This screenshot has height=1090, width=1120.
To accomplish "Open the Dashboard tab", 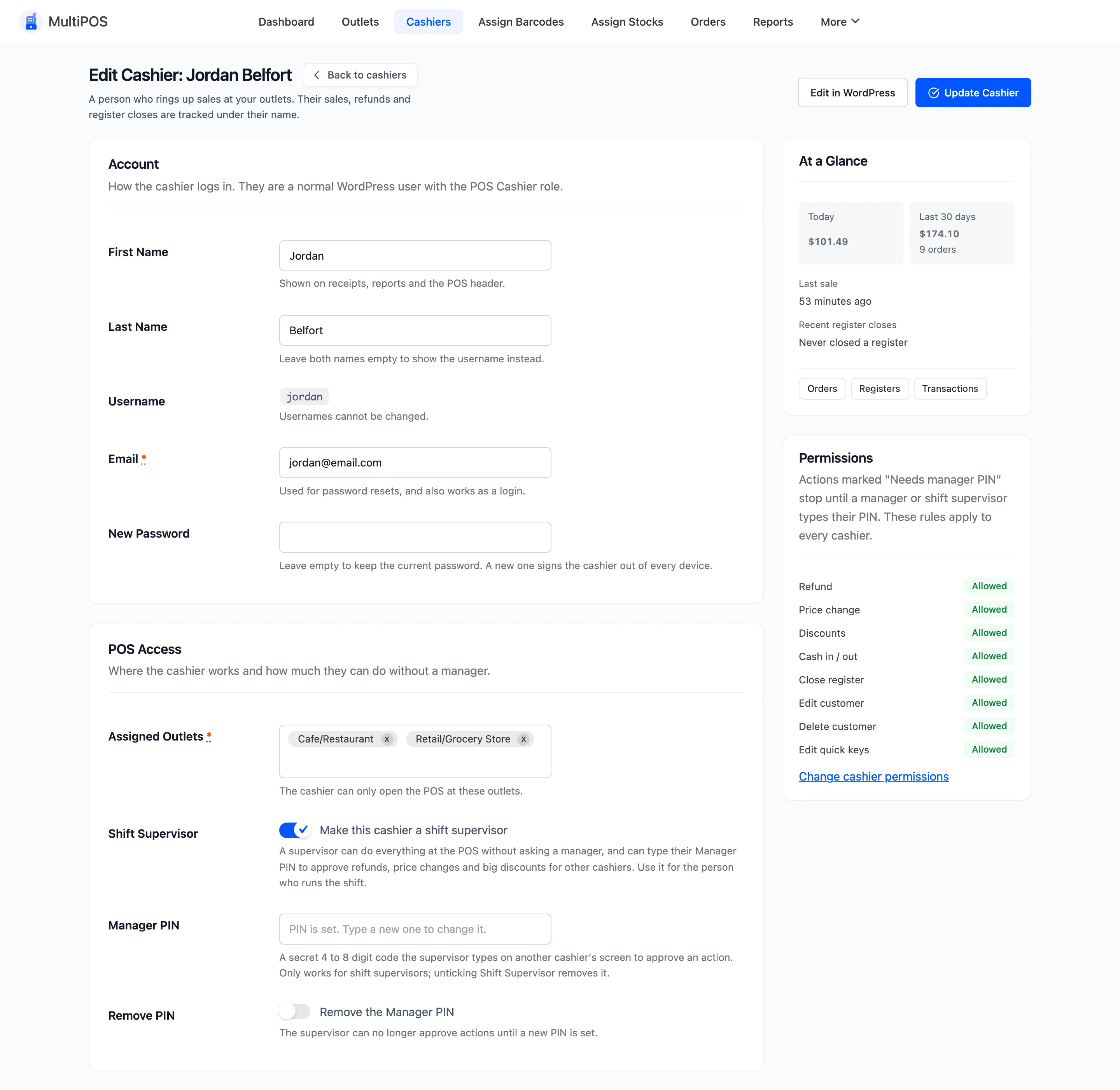I will coord(286,22).
